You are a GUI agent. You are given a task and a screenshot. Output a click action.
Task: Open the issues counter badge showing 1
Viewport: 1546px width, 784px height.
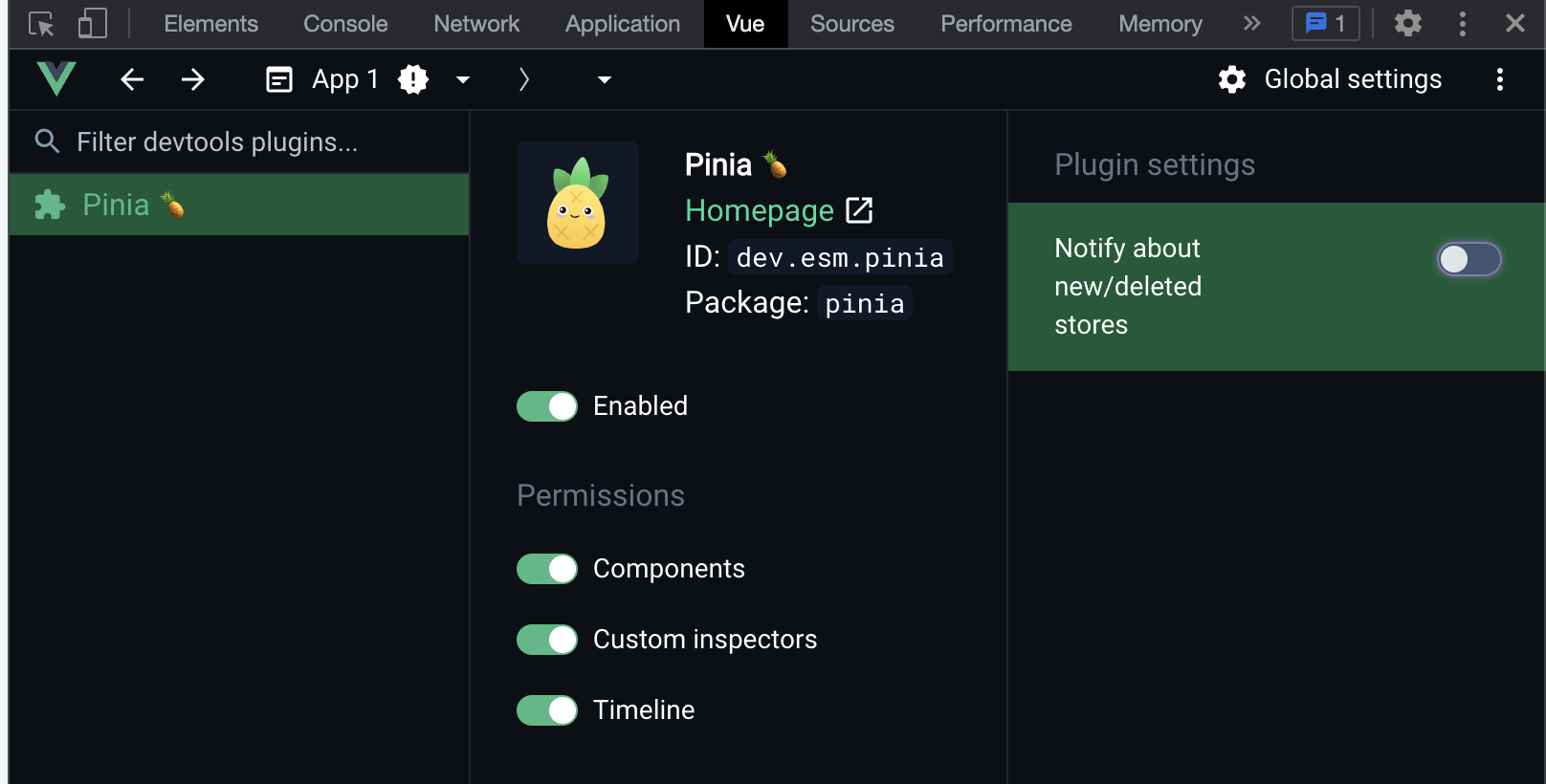coord(1326,23)
